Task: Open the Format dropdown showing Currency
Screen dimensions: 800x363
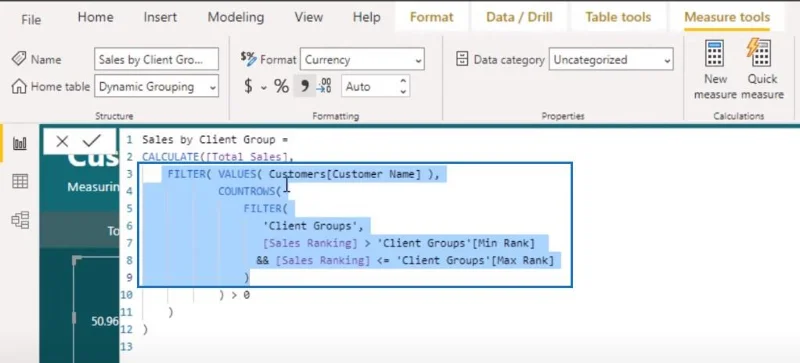Action: pyautogui.click(x=362, y=60)
